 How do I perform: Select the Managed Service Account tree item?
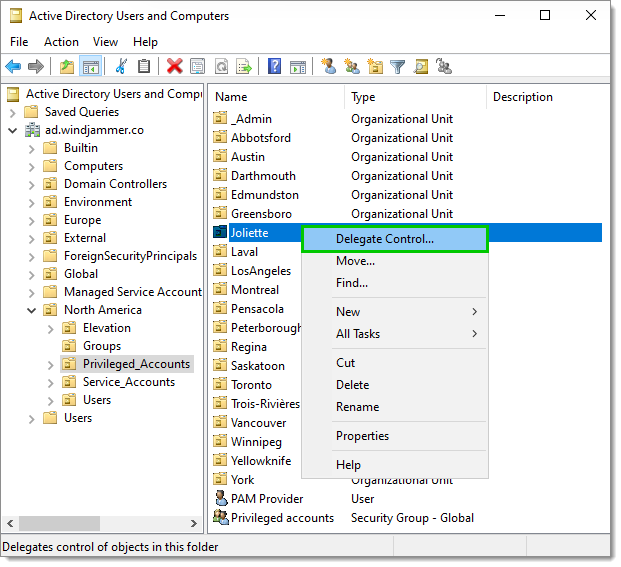tap(133, 292)
